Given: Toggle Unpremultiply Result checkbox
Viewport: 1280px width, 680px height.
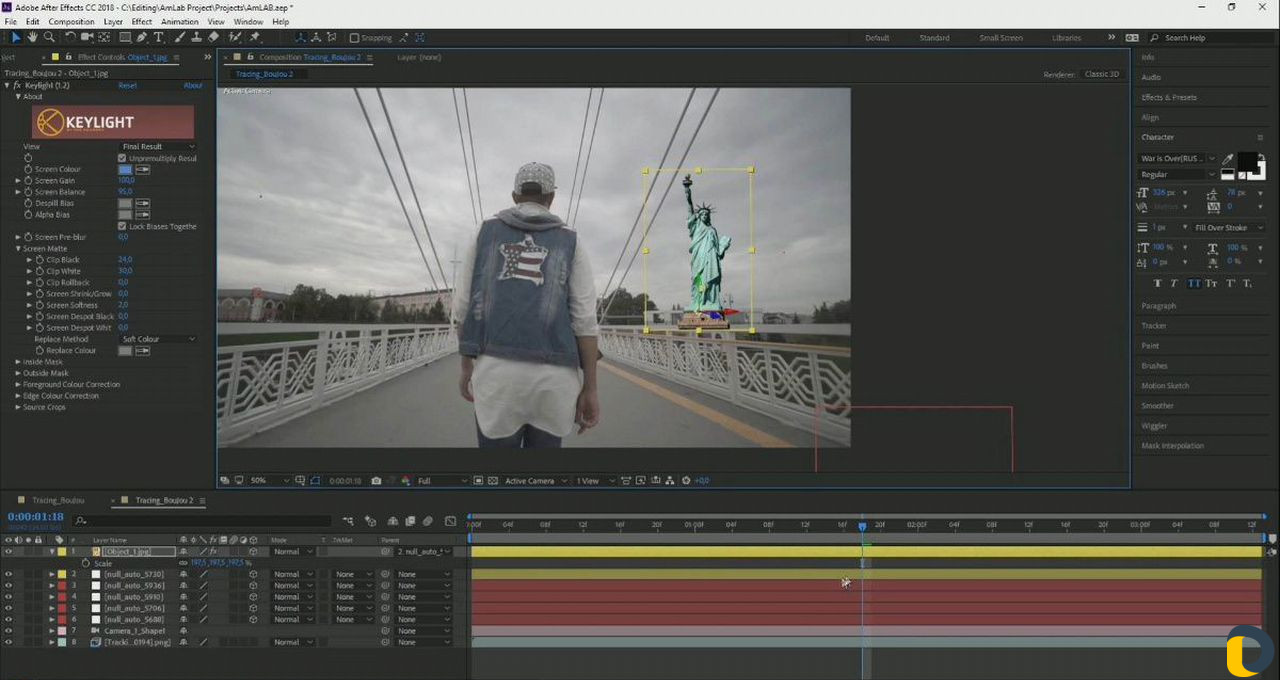Looking at the screenshot, I should (x=122, y=158).
